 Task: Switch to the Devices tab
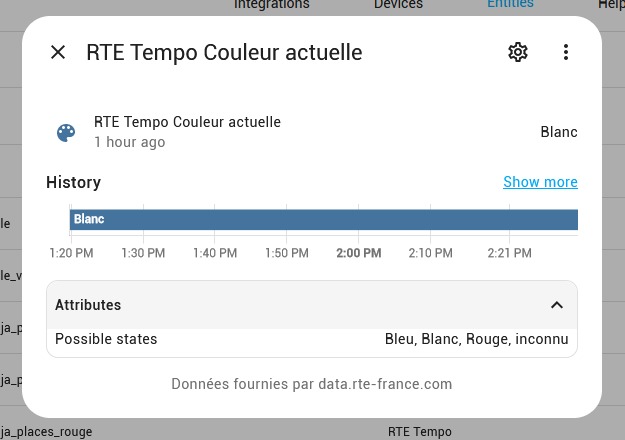(398, 4)
